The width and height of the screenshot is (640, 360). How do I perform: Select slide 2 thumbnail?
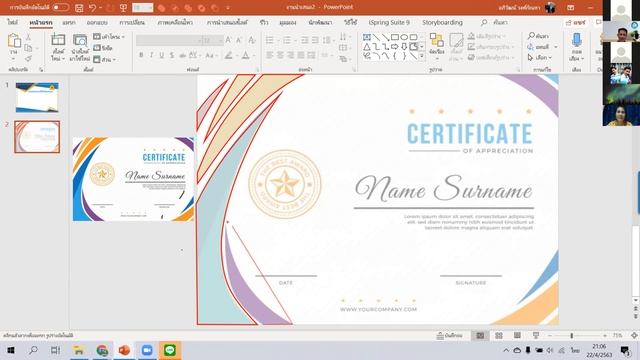point(37,137)
